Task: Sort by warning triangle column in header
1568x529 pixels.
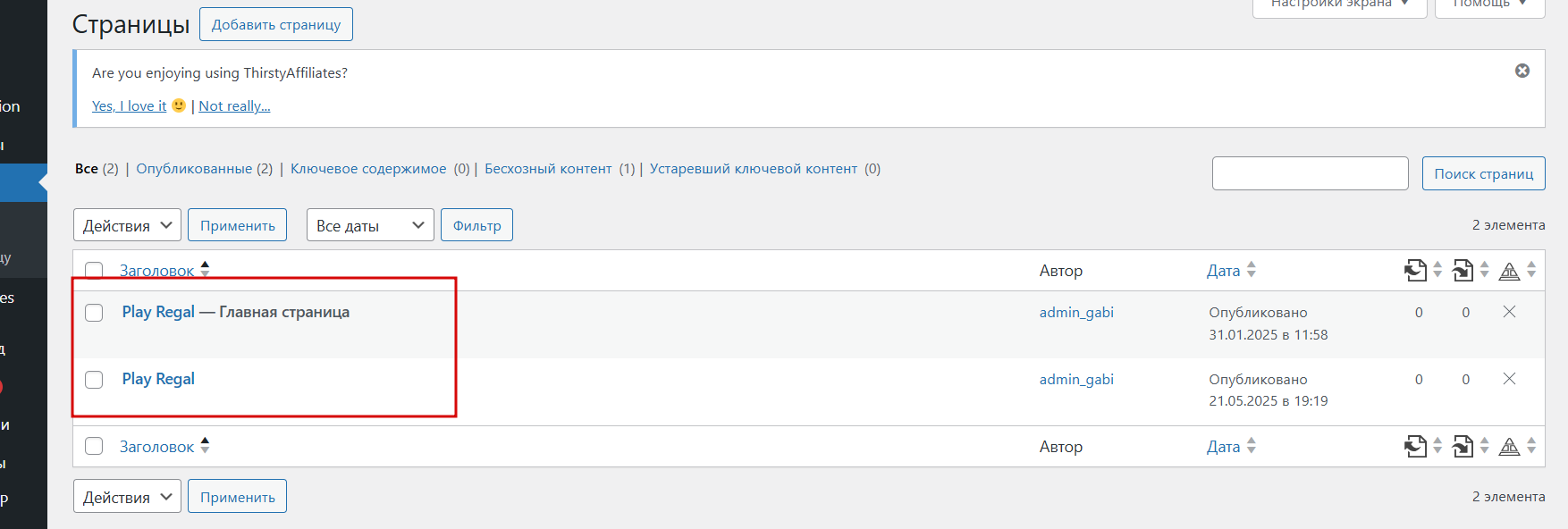Action: tap(1509, 271)
